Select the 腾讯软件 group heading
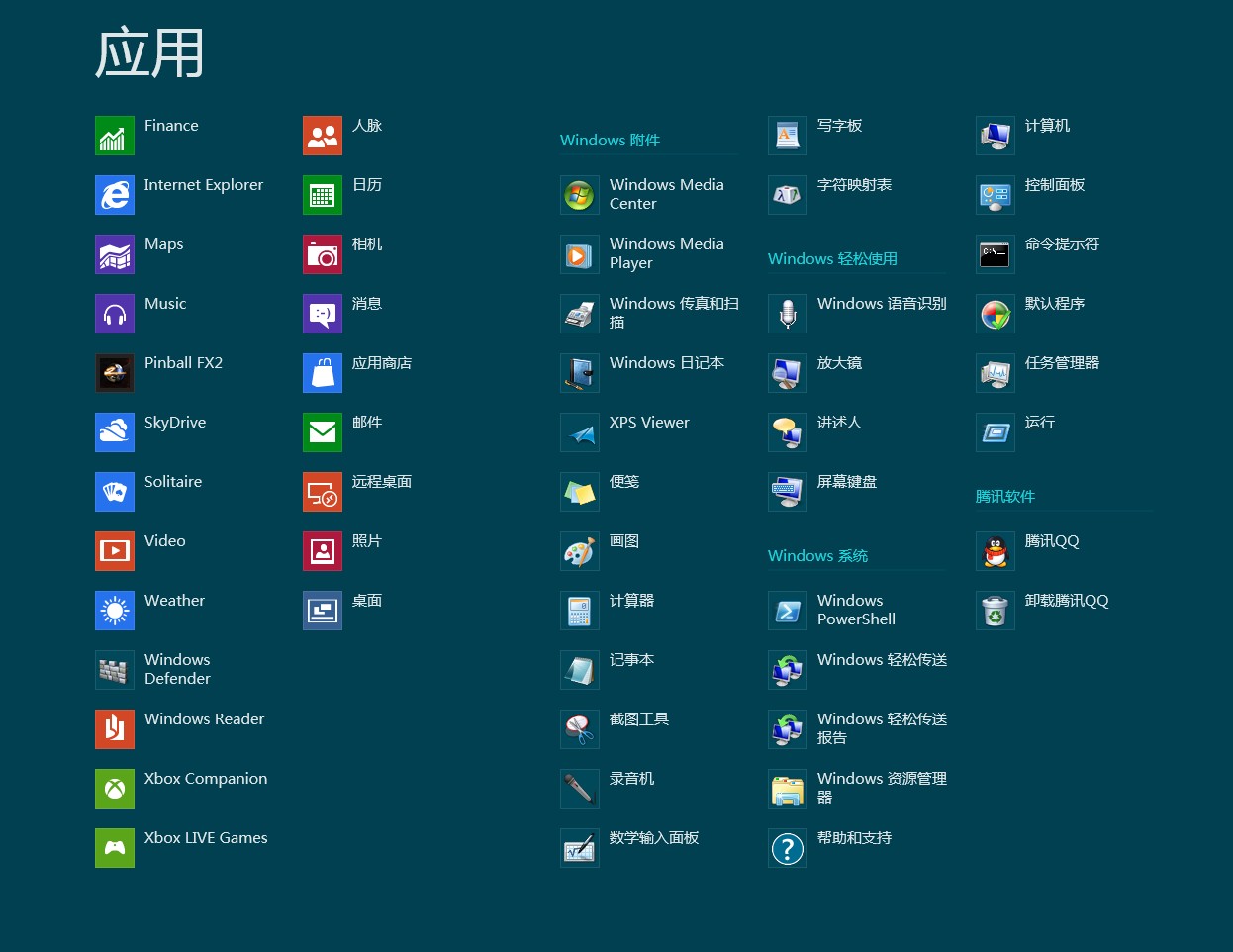Viewport: 1233px width, 952px height. pos(1005,497)
